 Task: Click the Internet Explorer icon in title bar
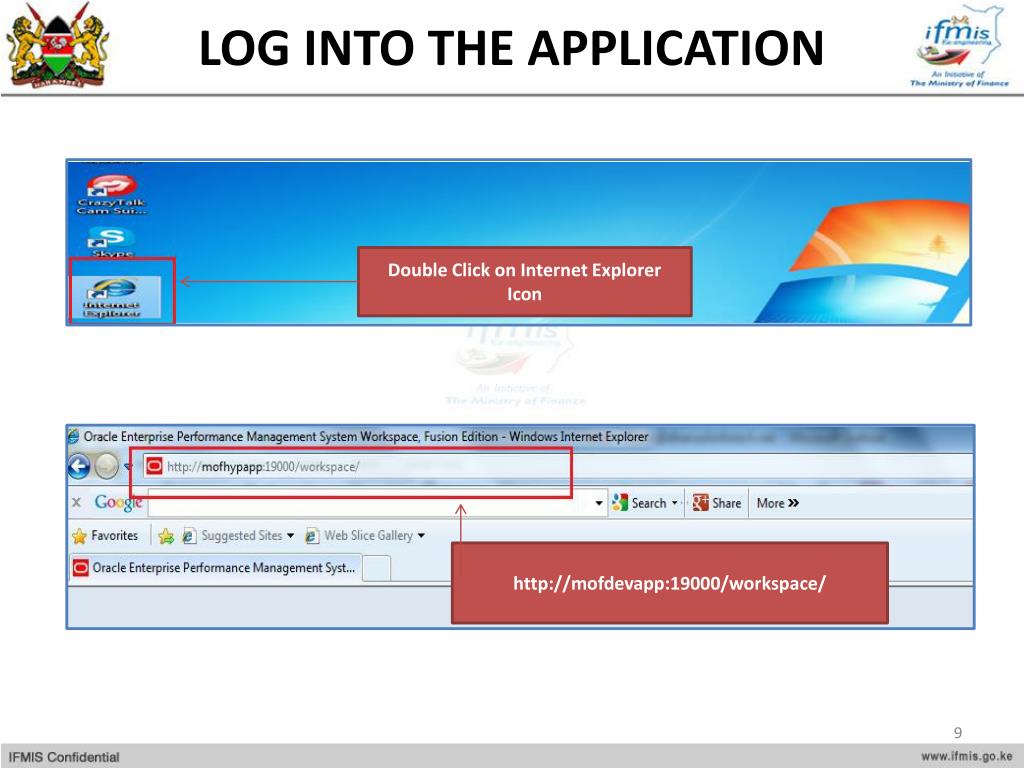click(74, 436)
